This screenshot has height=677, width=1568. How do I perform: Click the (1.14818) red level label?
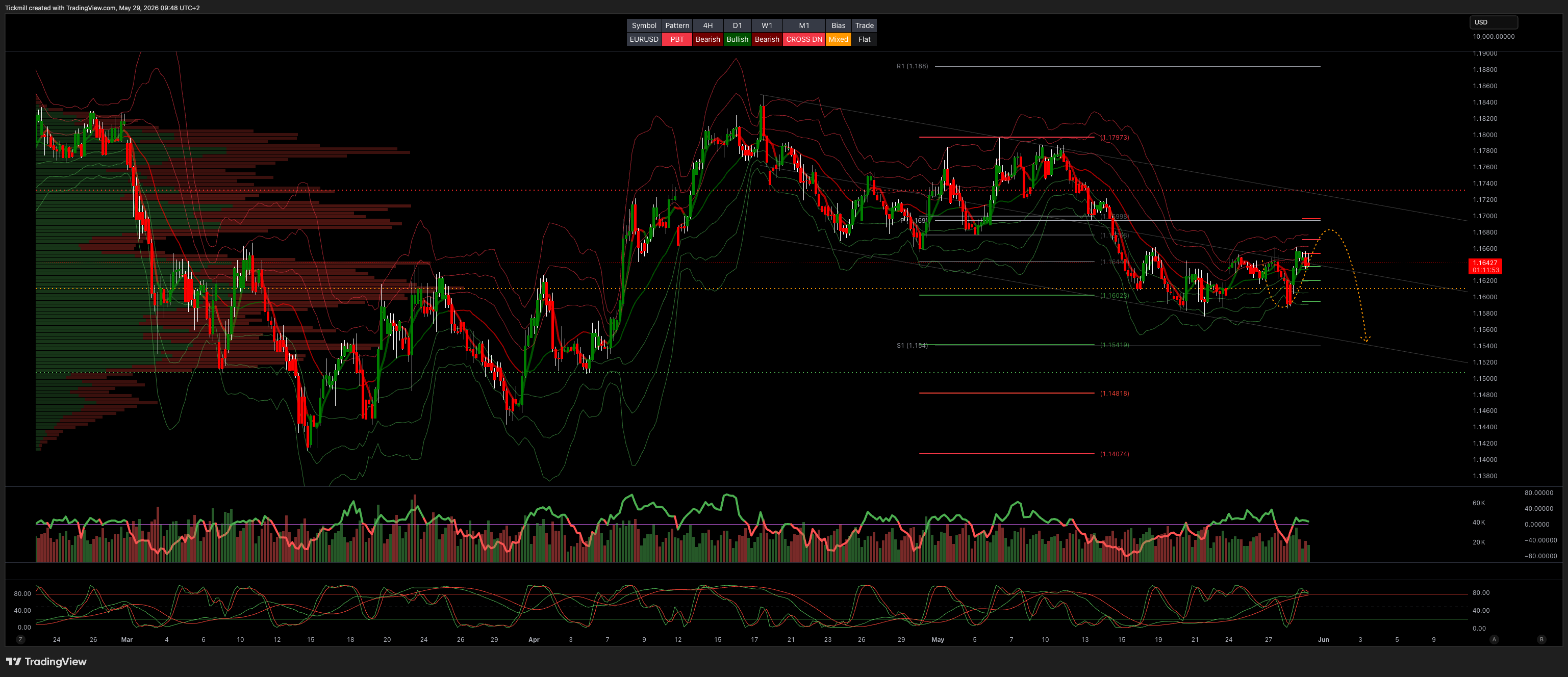pos(1114,394)
